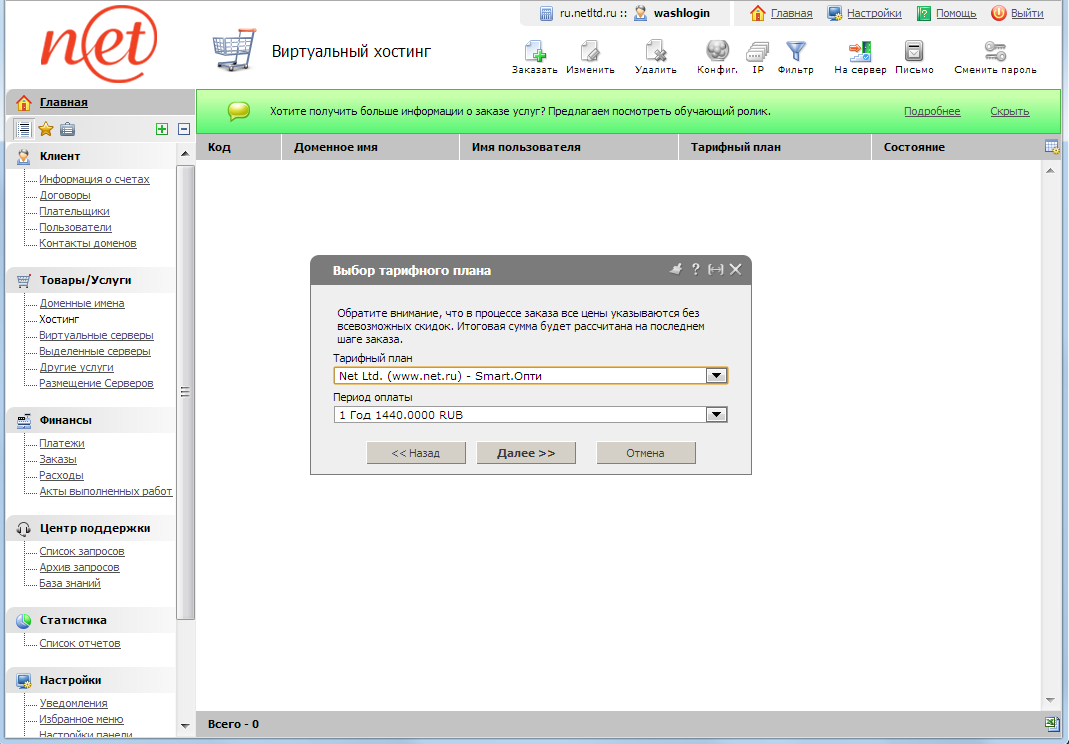
Task: Open the Тарифный план dropdown
Action: 716,375
